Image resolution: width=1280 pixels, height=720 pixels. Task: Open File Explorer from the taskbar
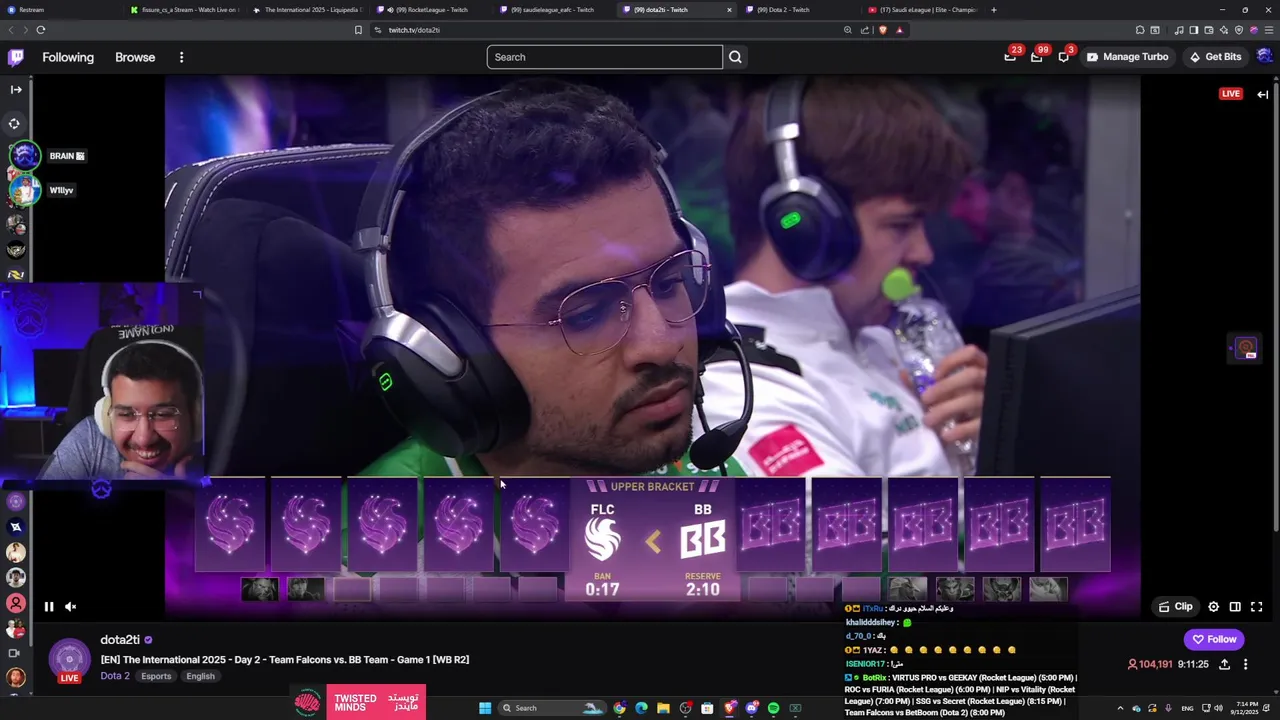663,708
